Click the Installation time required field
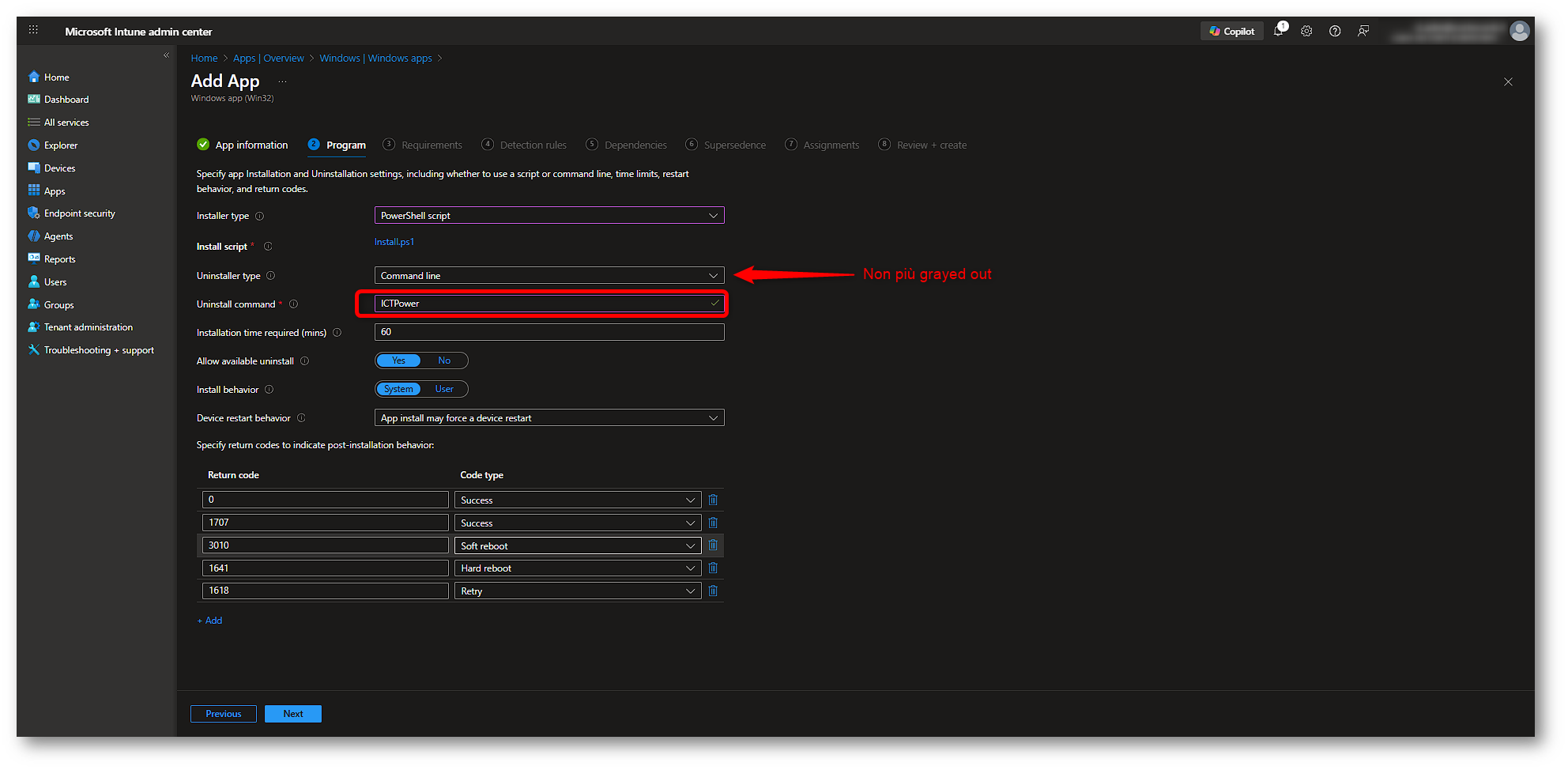 (548, 332)
